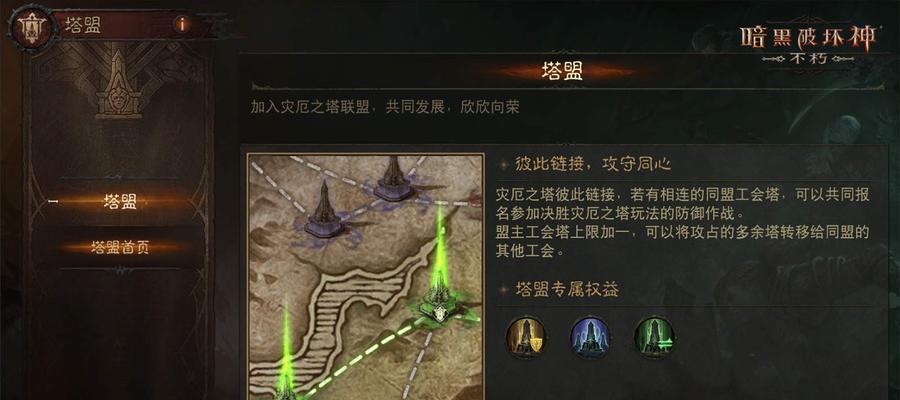
Task: Click the tower map preview image
Action: 366,277
